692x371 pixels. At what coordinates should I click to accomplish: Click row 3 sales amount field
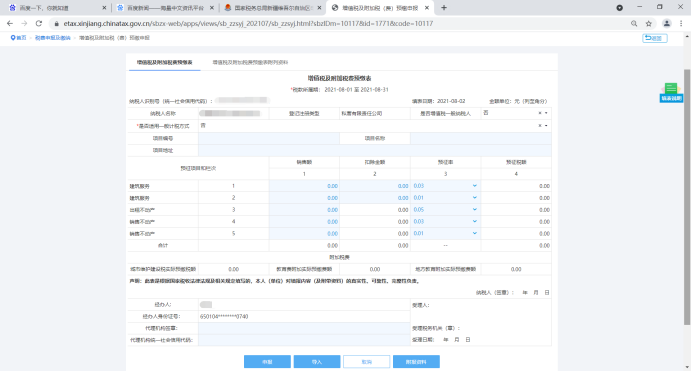tap(304, 210)
